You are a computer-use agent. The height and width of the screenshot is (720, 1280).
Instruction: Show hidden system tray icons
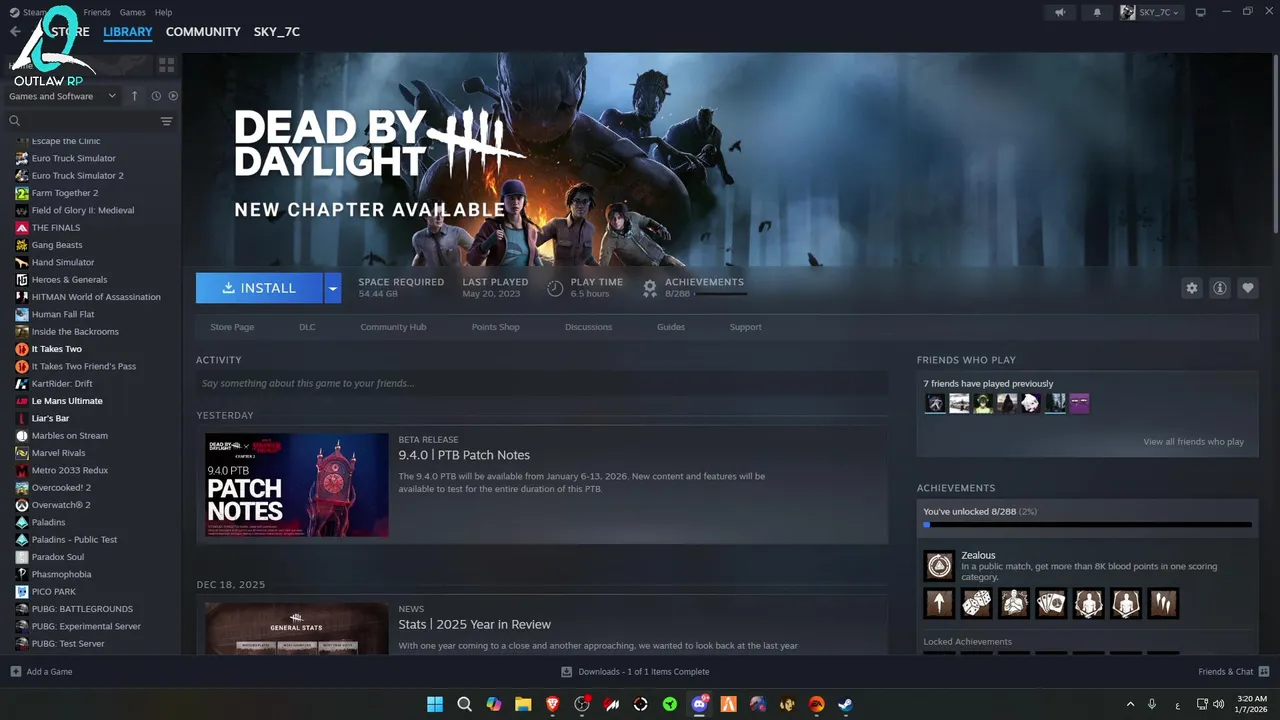point(1130,704)
